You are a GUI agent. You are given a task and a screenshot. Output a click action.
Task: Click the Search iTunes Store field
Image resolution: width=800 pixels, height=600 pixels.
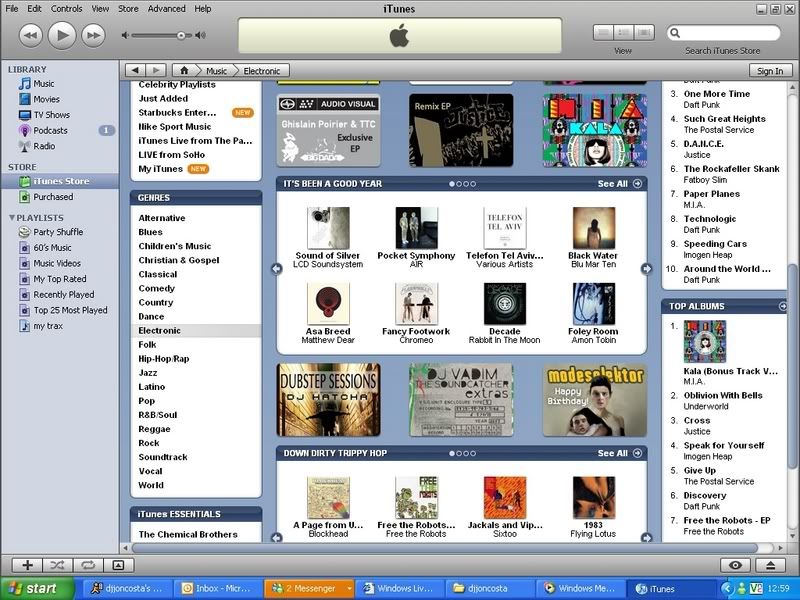(x=723, y=33)
